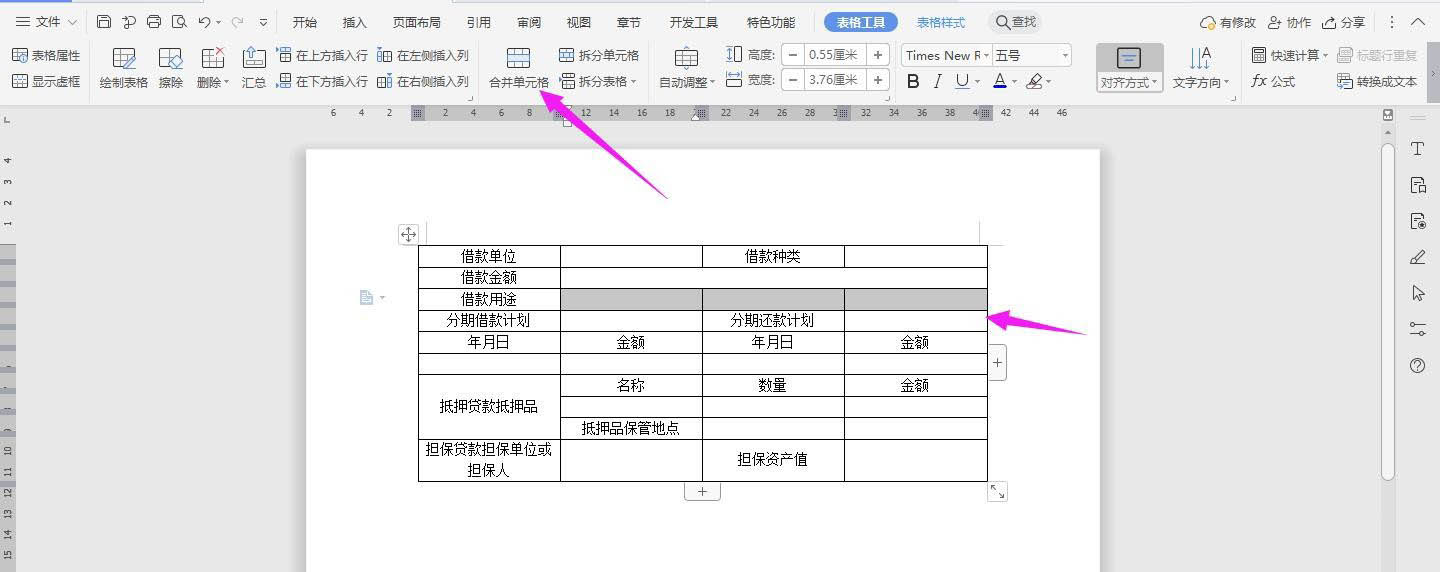Click the 汇总 summary icon

pyautogui.click(x=254, y=68)
